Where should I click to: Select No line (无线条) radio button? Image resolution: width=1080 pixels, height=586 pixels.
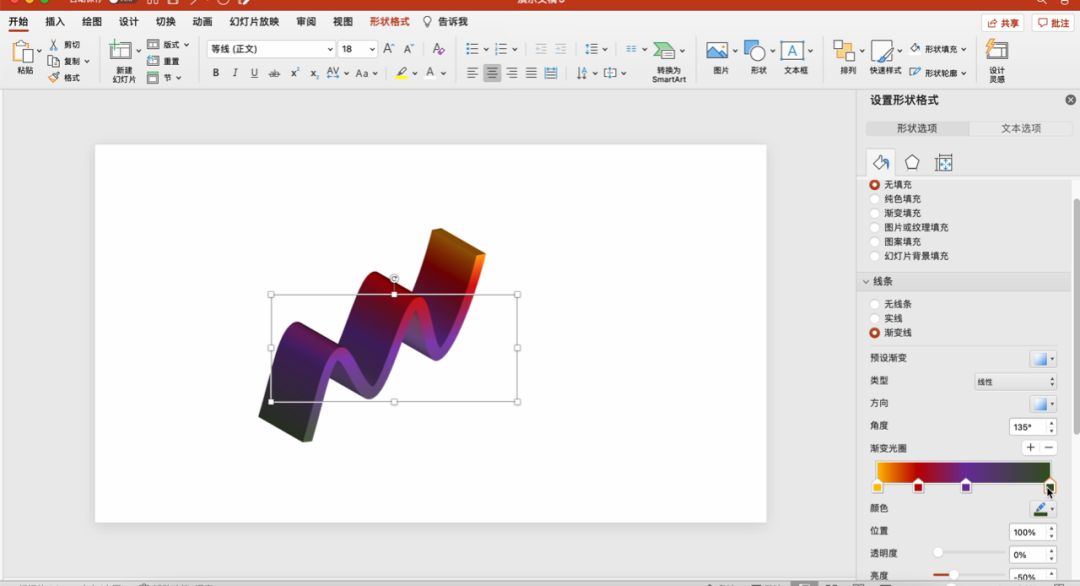(875, 304)
